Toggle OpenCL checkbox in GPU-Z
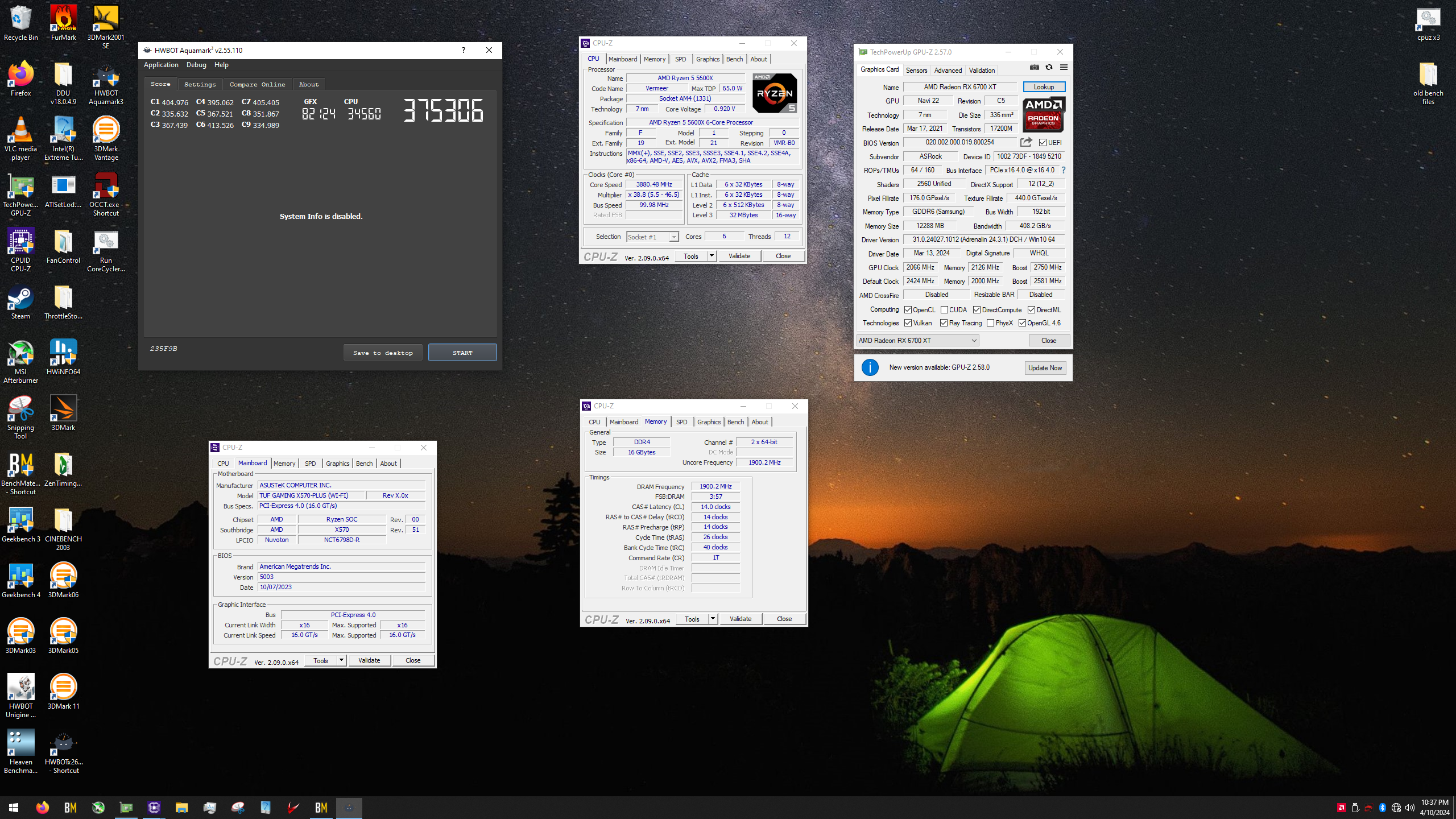Image resolution: width=1456 pixels, height=819 pixels. click(x=908, y=310)
